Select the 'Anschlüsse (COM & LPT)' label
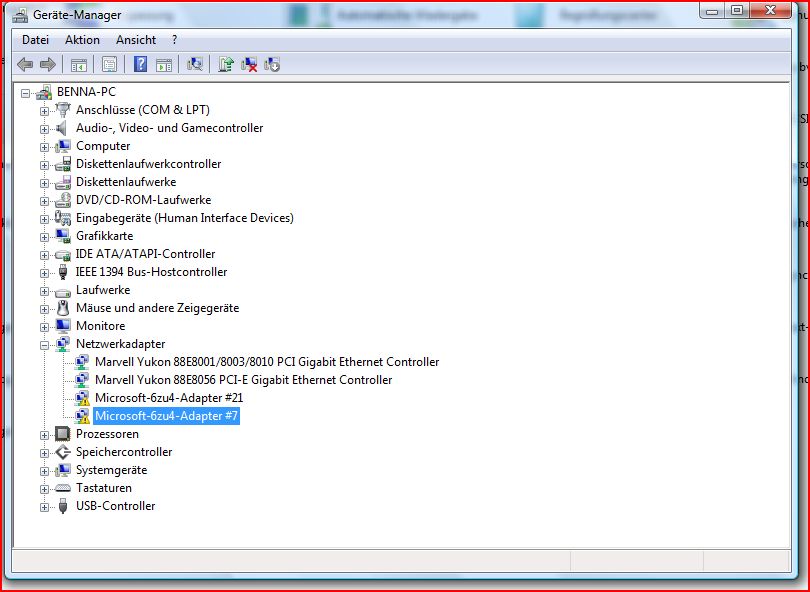 point(143,110)
